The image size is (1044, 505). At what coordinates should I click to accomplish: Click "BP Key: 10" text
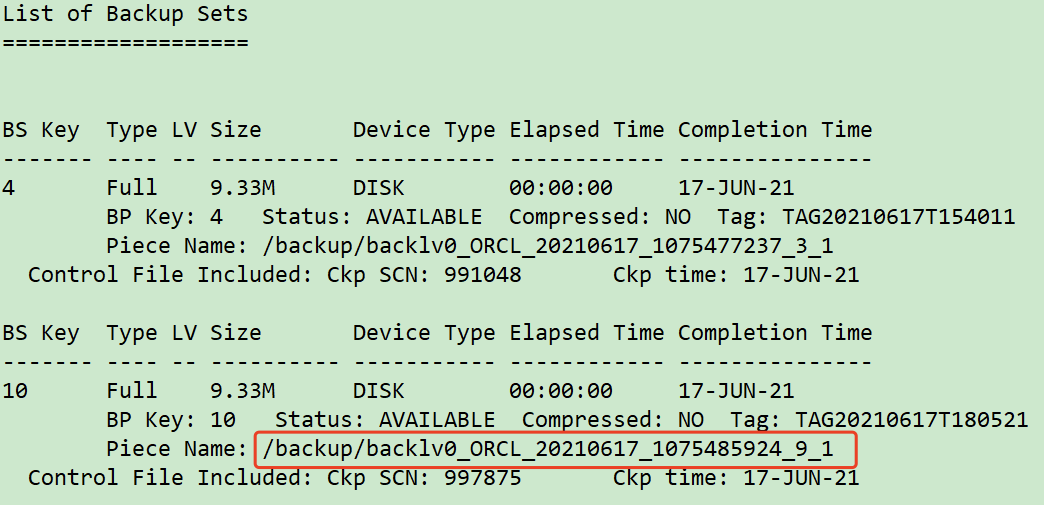click(171, 420)
